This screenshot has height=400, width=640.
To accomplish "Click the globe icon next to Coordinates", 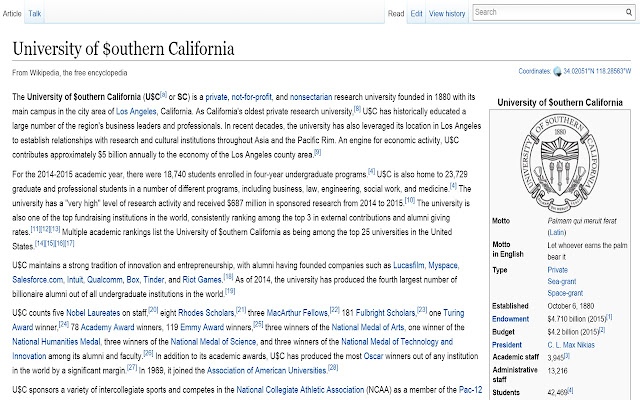I will [558, 72].
